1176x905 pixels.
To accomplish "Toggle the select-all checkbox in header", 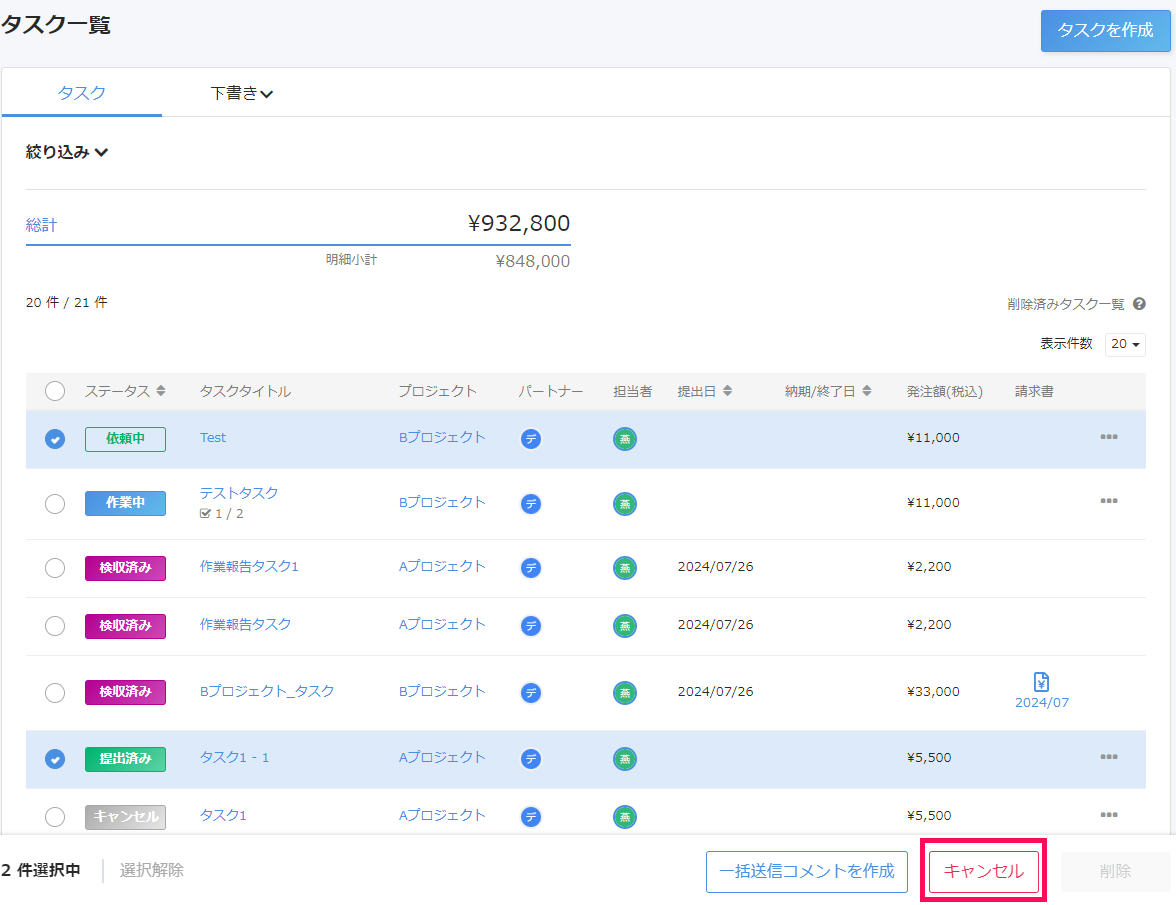I will pyautogui.click(x=55, y=391).
